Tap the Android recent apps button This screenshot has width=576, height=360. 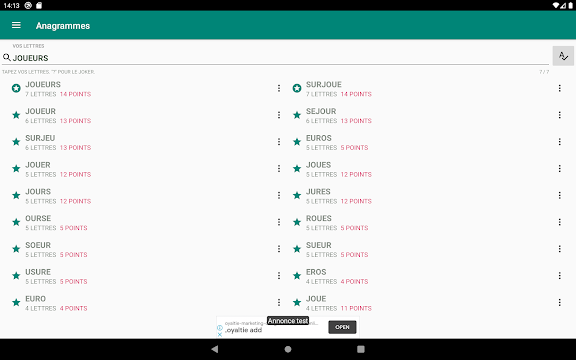point(361,349)
